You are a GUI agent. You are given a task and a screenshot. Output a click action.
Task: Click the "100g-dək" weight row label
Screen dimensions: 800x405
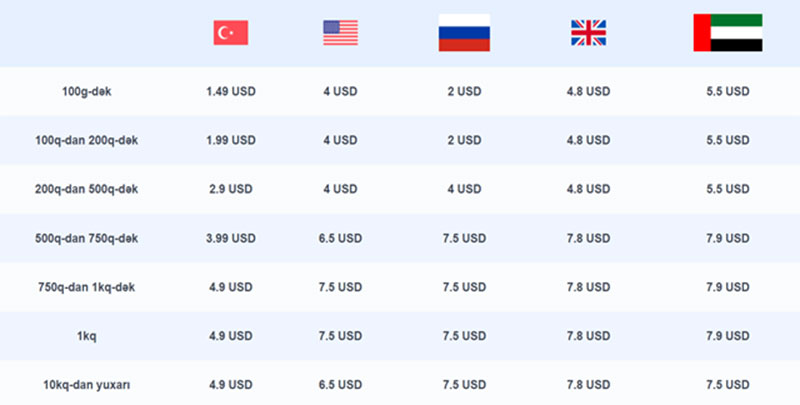86,91
